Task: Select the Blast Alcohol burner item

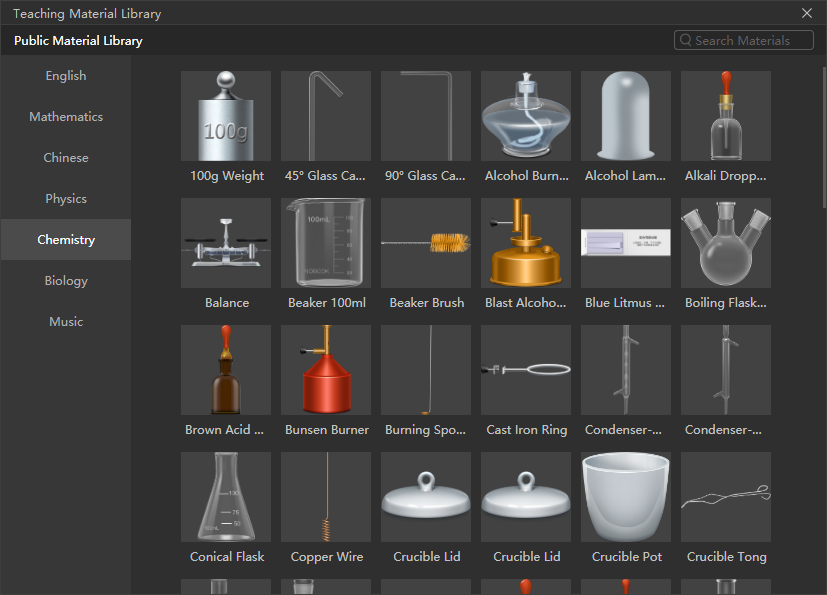Action: click(526, 243)
